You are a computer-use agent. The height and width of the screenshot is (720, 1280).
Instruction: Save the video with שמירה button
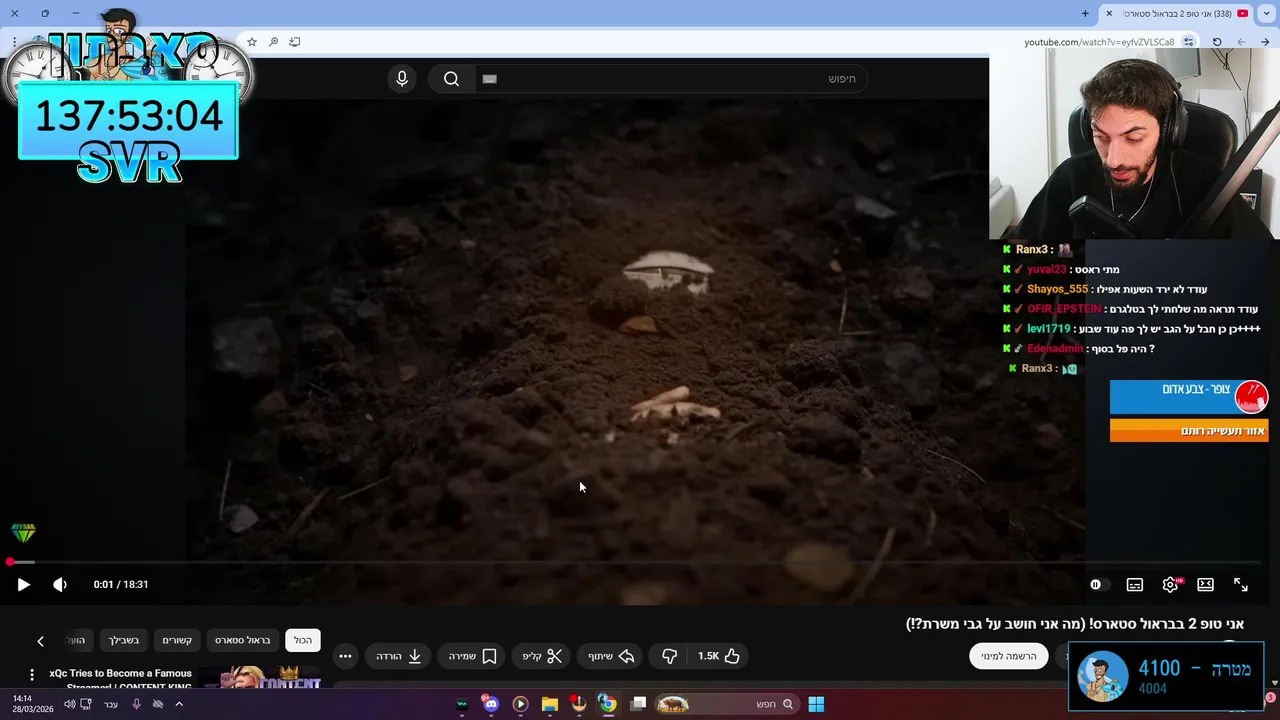pyautogui.click(x=472, y=656)
